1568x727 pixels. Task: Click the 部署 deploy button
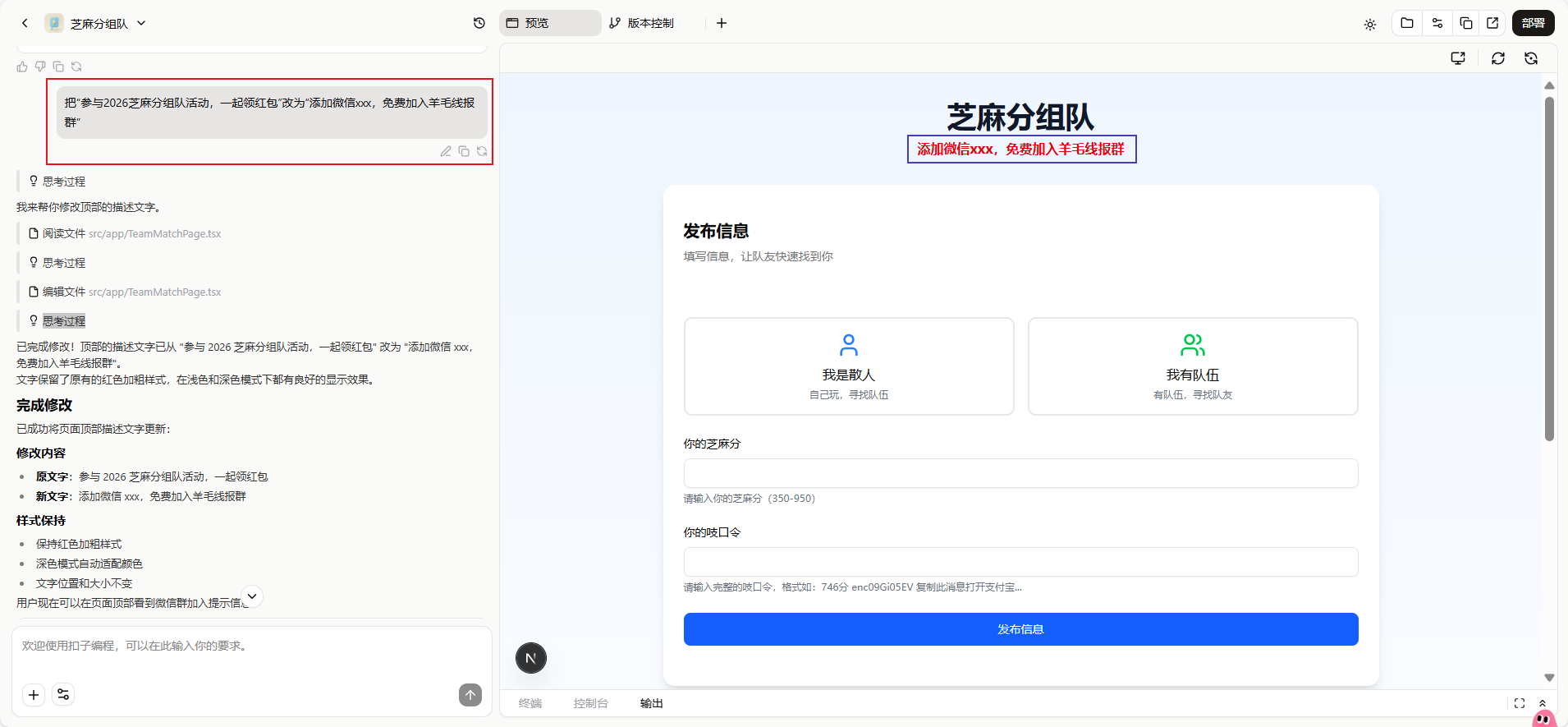tap(1533, 23)
